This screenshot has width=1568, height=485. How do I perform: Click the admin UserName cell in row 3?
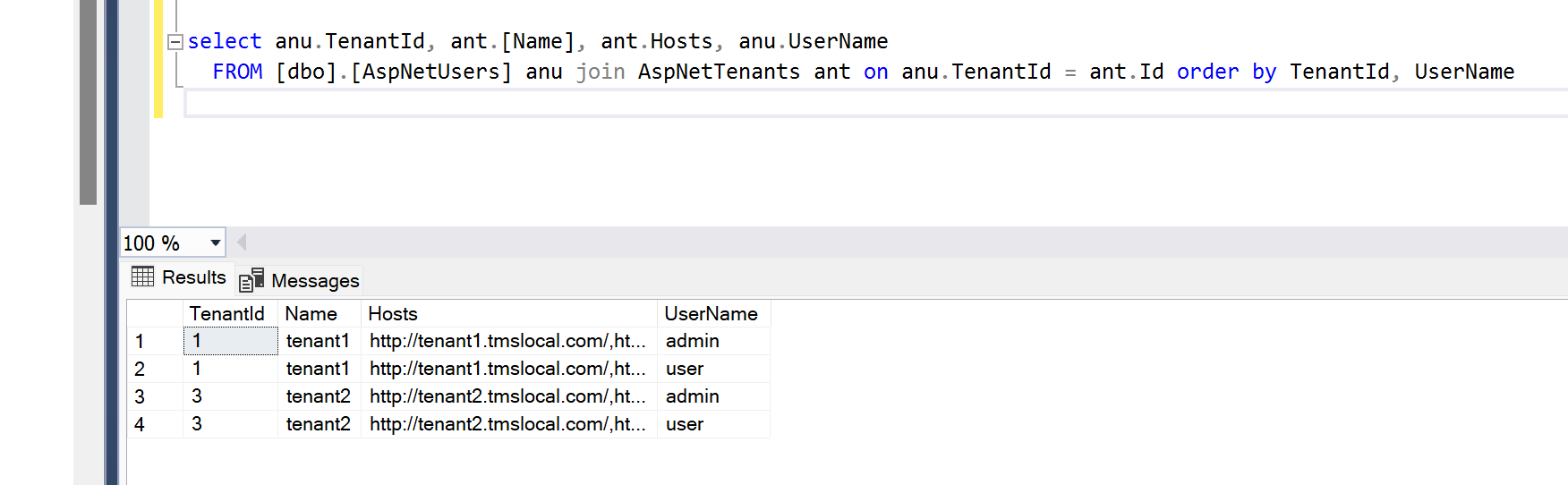(x=693, y=396)
